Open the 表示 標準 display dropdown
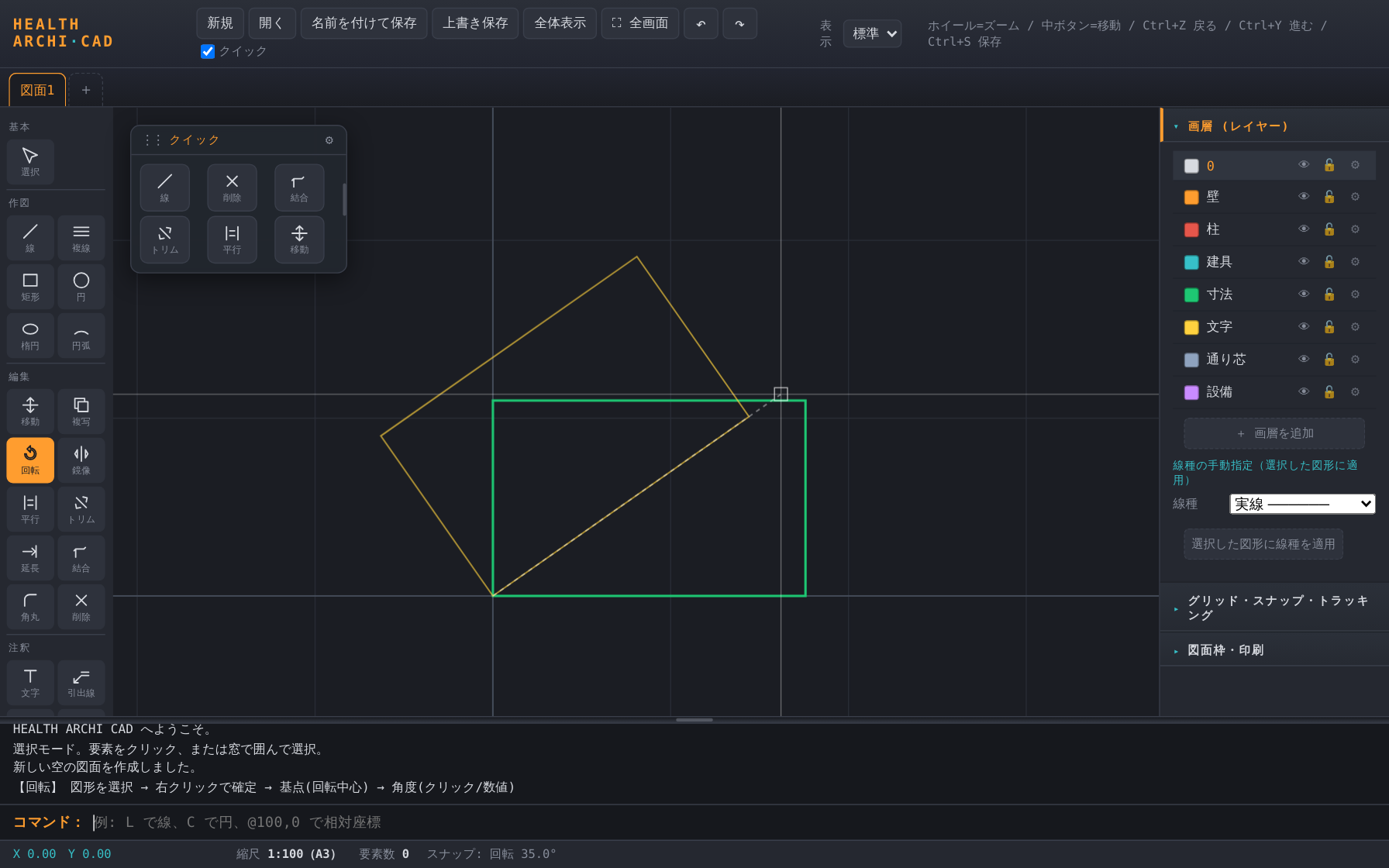This screenshot has height=868, width=1389. (872, 33)
